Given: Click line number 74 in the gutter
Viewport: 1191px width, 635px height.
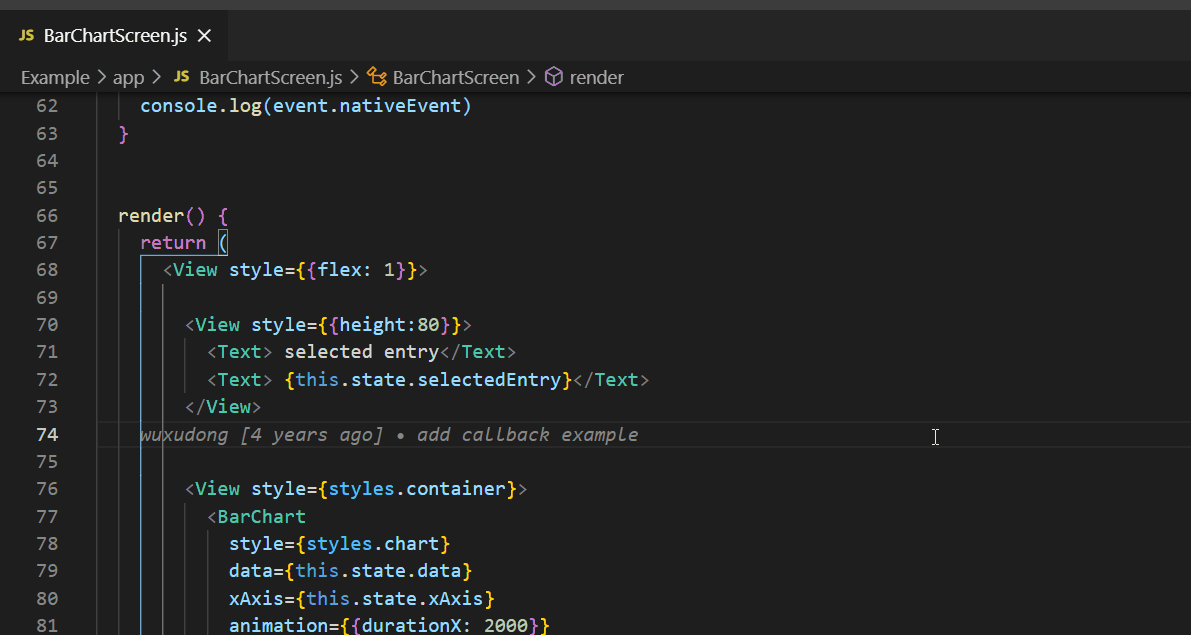Looking at the screenshot, I should pyautogui.click(x=47, y=434).
